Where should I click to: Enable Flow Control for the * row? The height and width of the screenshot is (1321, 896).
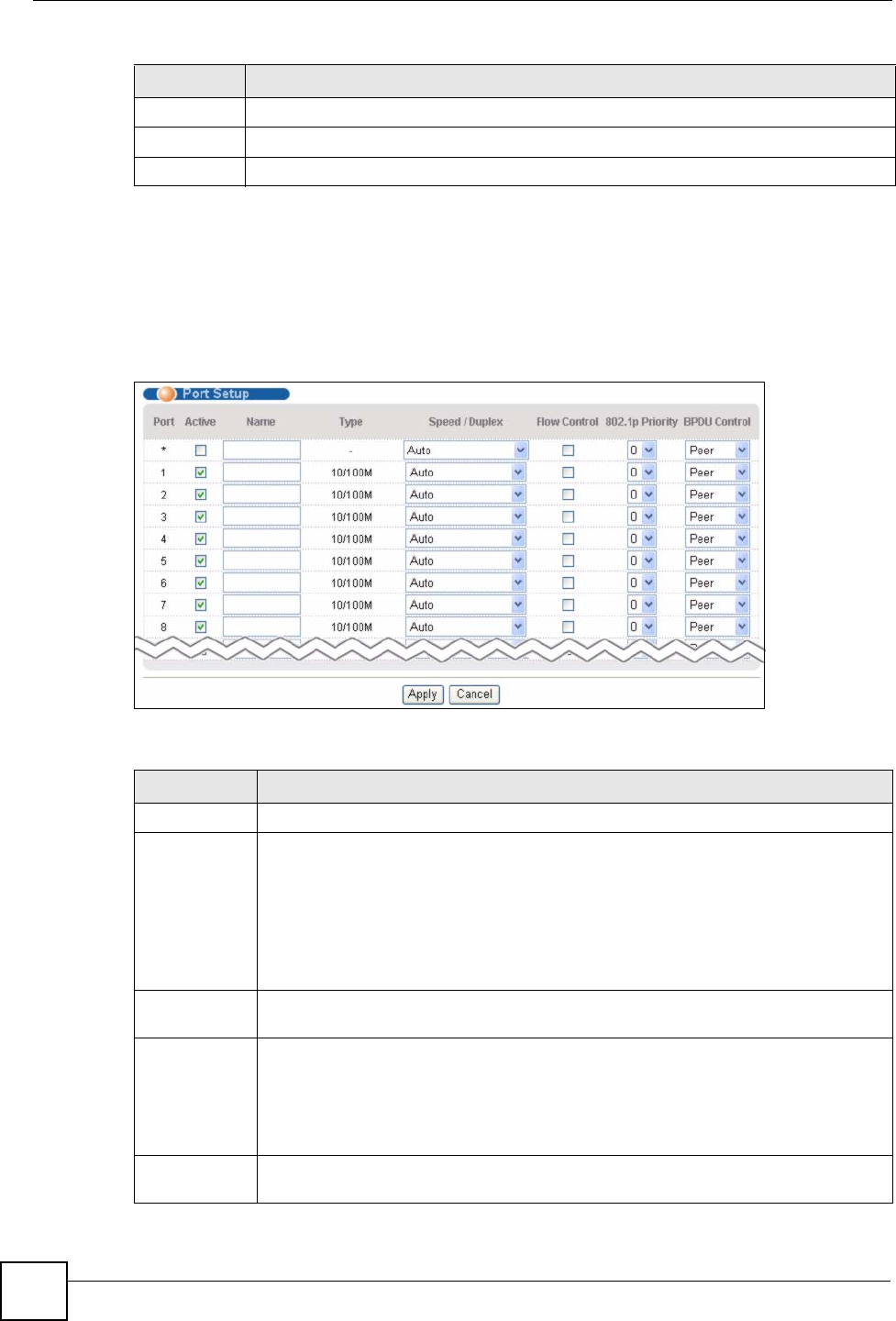568,450
